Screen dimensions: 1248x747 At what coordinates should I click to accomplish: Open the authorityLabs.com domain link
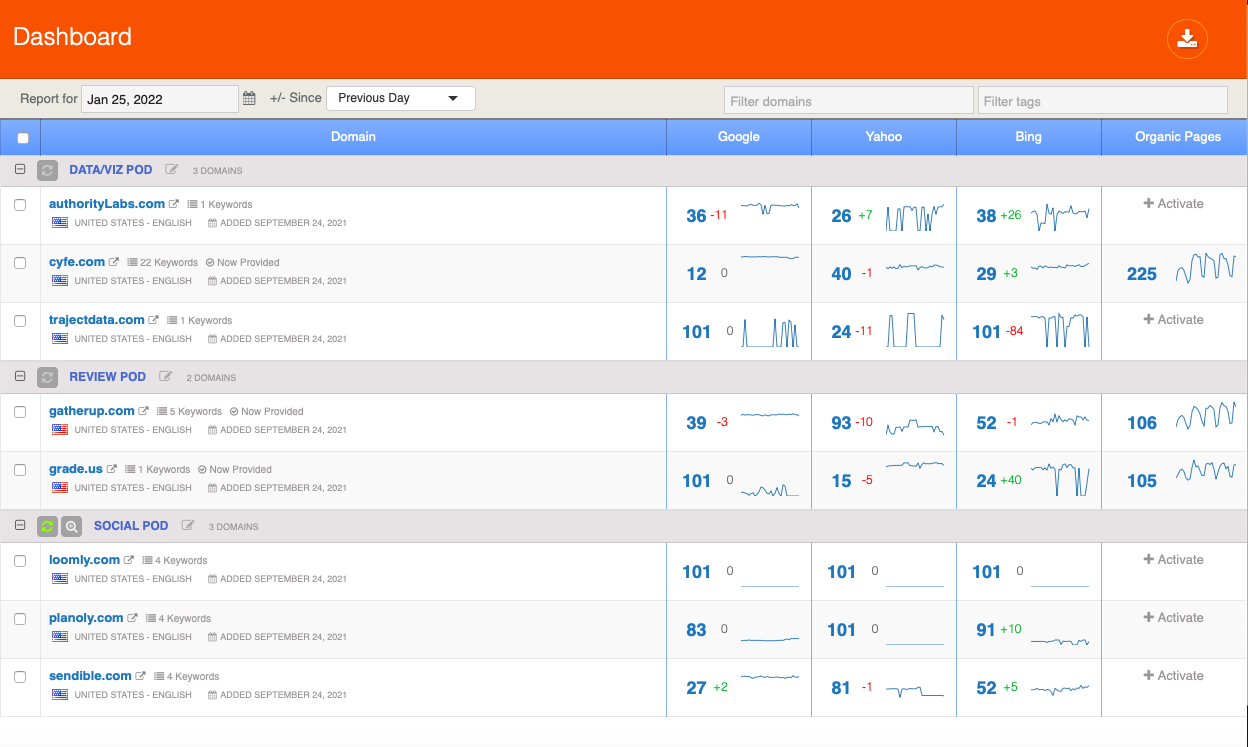tap(107, 204)
